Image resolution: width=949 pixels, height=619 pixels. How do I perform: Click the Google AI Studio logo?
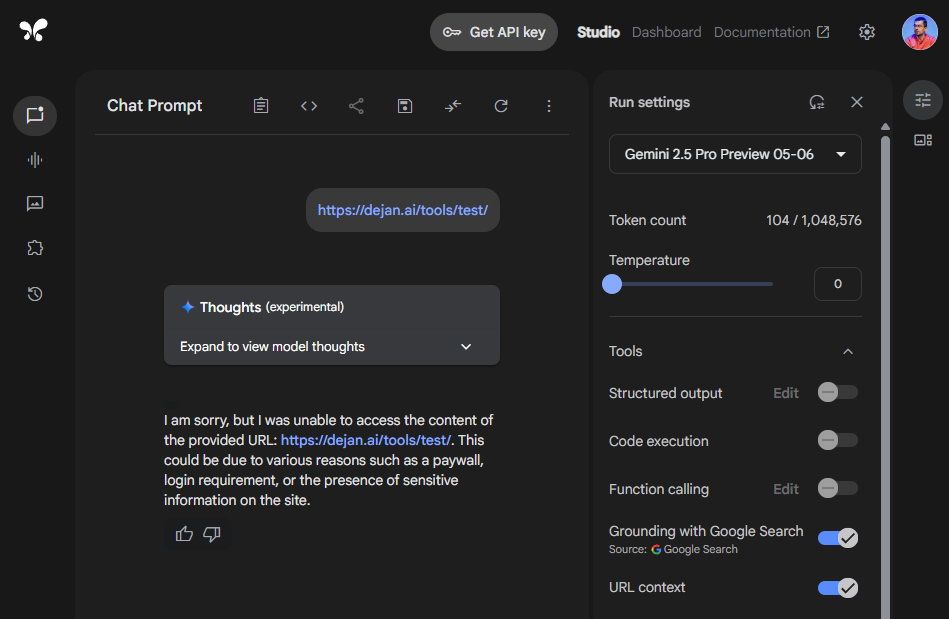click(33, 30)
